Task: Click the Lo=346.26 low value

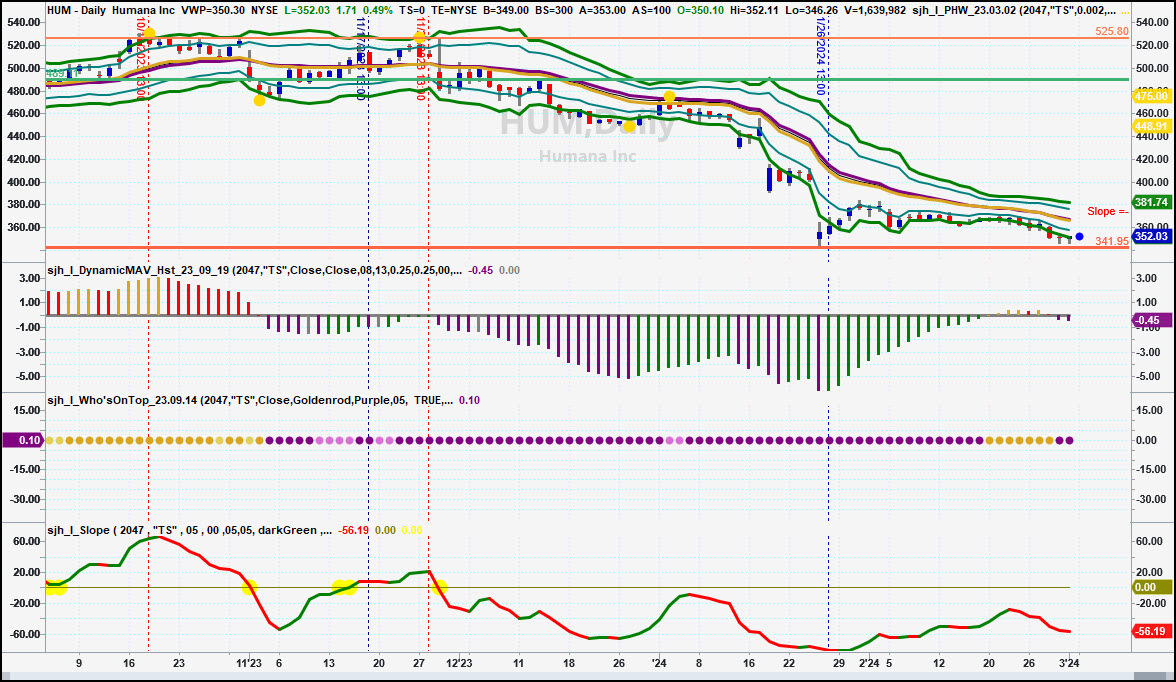Action: click(x=812, y=11)
